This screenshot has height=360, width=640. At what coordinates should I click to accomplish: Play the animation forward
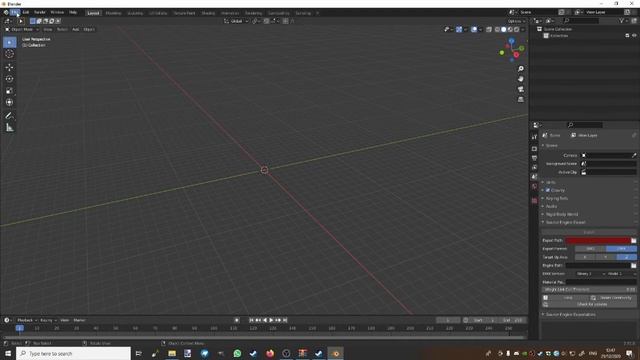[271, 320]
